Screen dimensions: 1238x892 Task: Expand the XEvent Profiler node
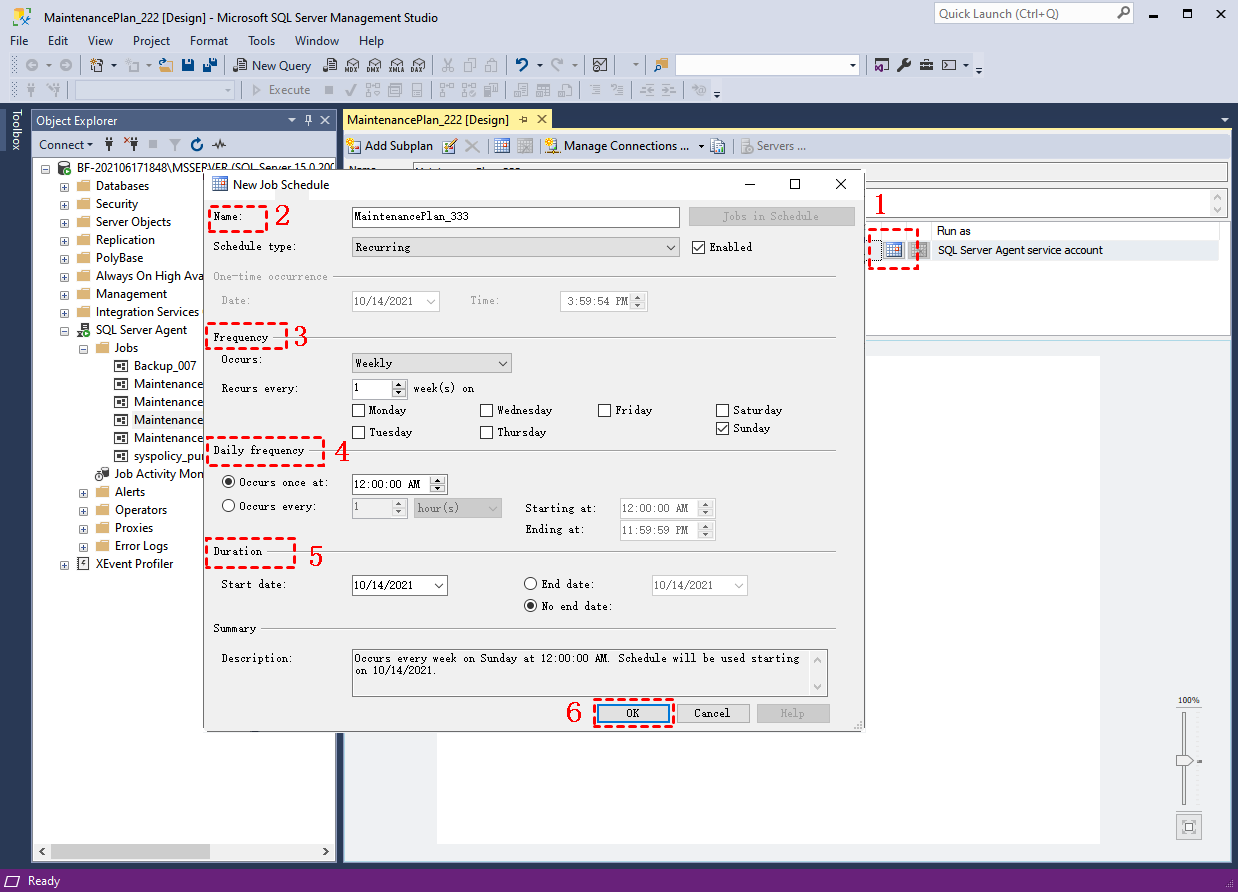click(65, 564)
